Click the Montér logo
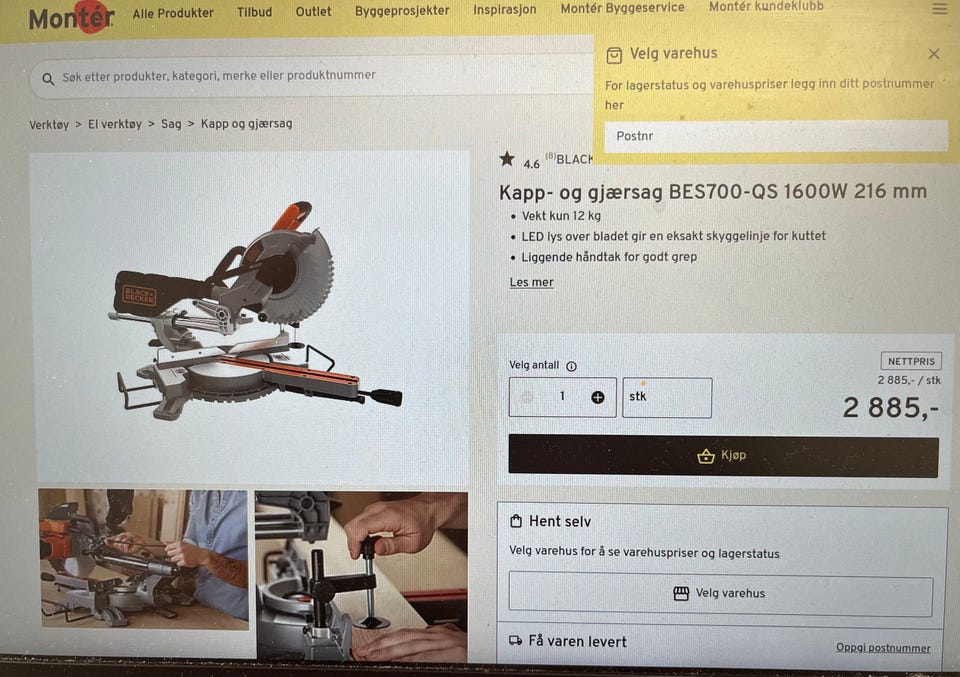 click(x=71, y=18)
